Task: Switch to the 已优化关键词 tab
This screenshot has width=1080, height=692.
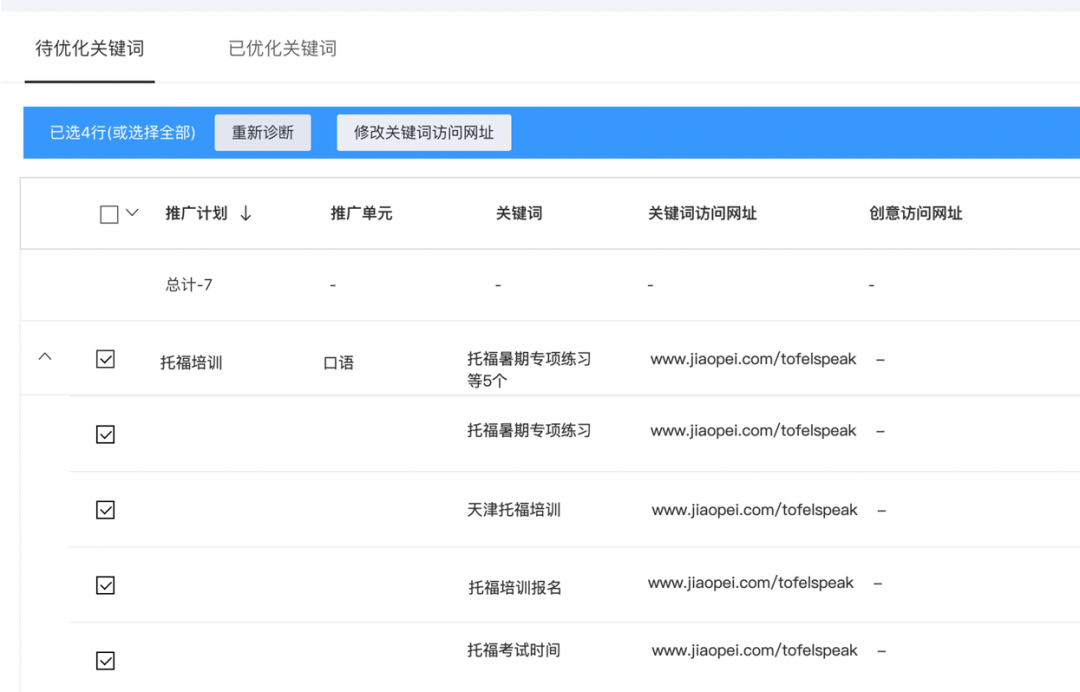Action: (280, 47)
